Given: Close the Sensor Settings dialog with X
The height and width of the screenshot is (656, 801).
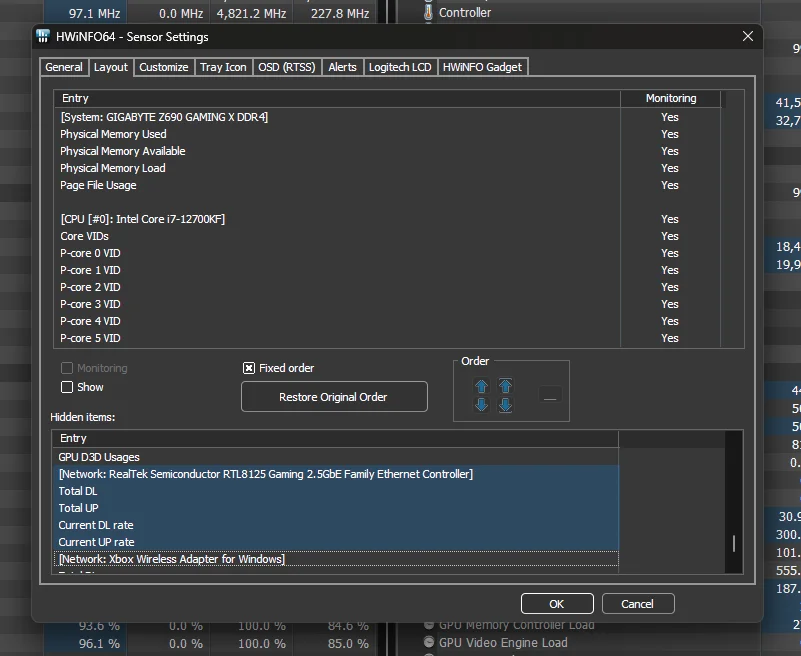Looking at the screenshot, I should 748,36.
